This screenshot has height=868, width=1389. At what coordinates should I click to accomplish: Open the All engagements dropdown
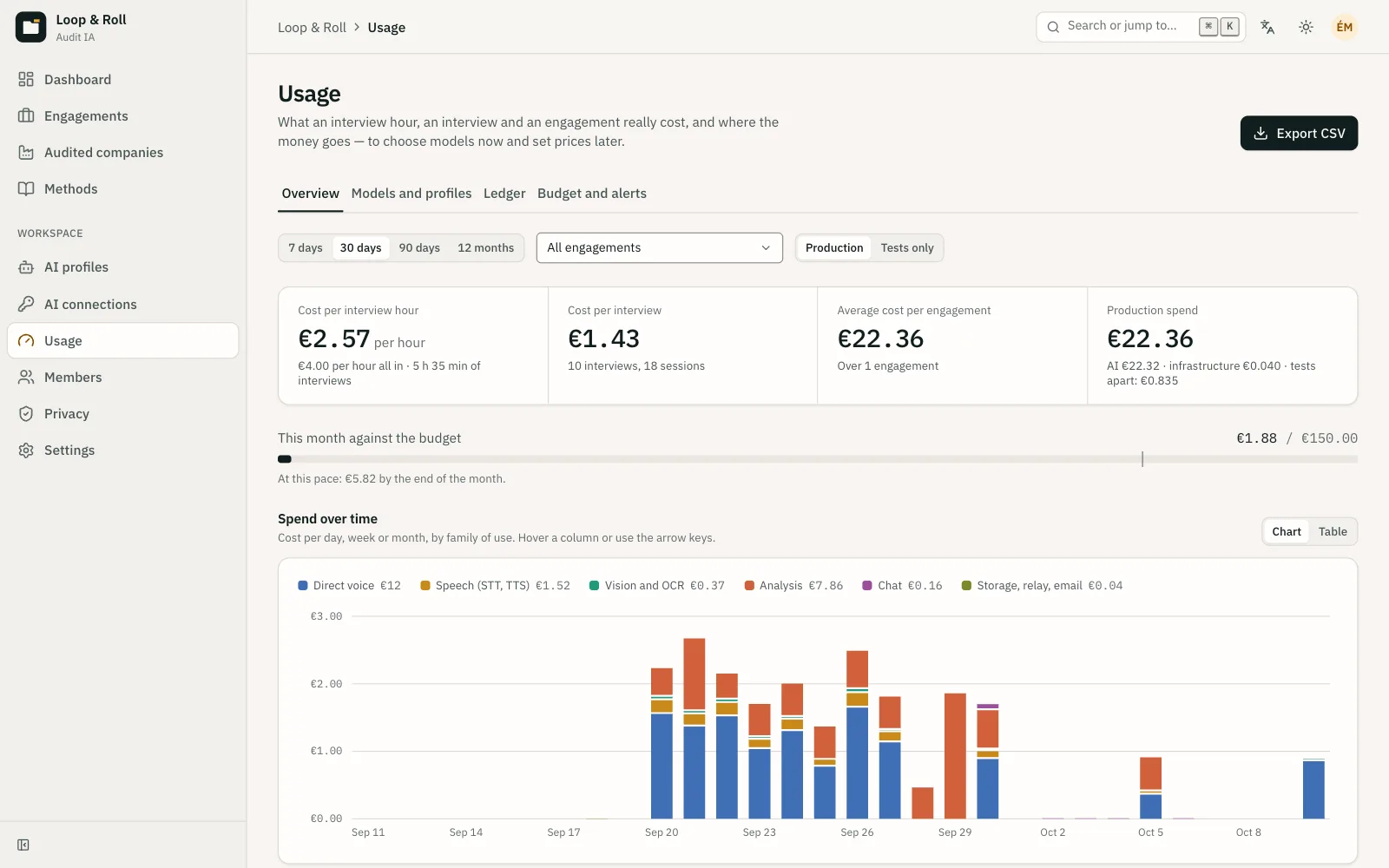[x=660, y=247]
